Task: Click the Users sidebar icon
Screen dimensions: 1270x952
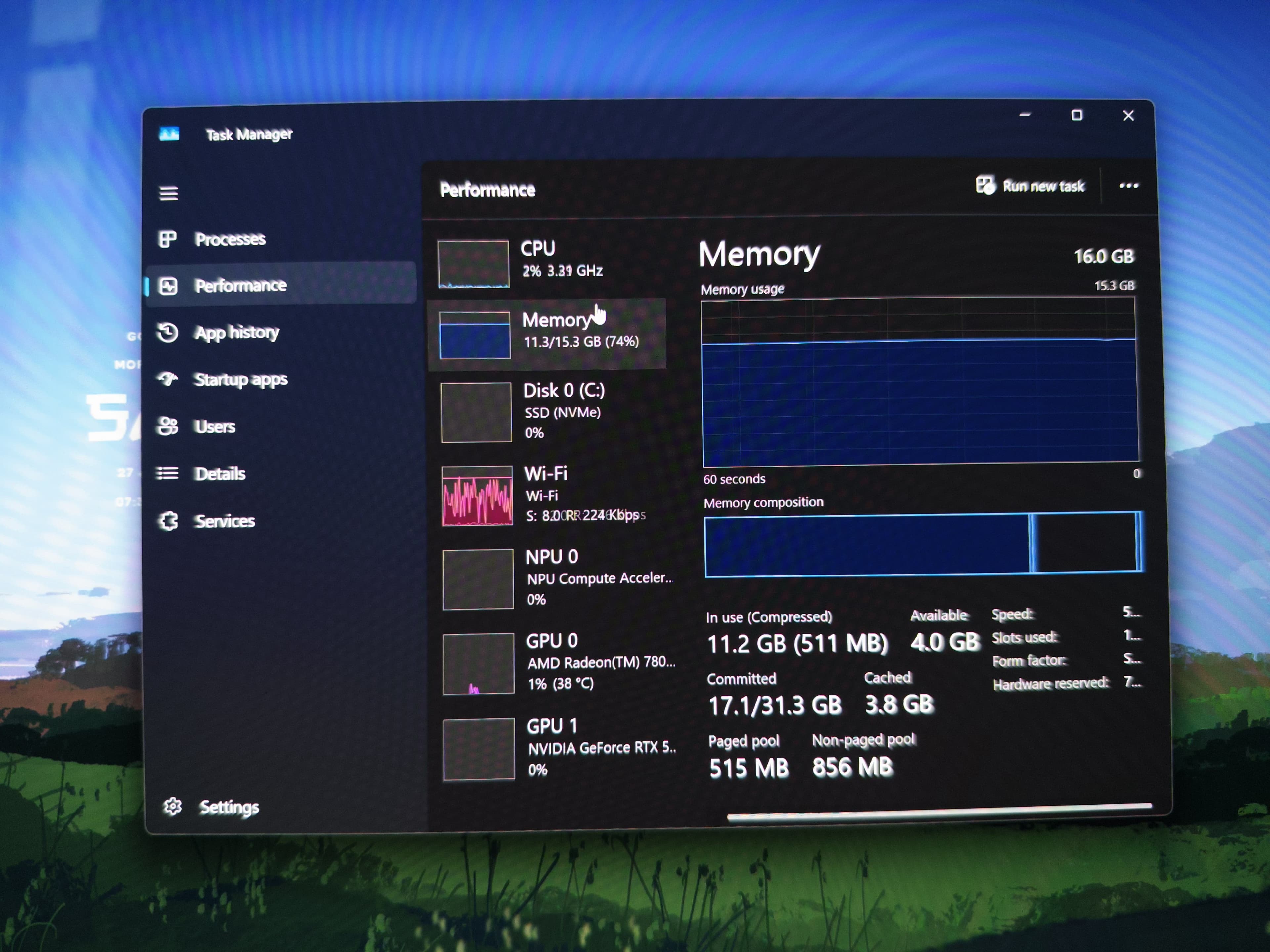Action: 167,426
